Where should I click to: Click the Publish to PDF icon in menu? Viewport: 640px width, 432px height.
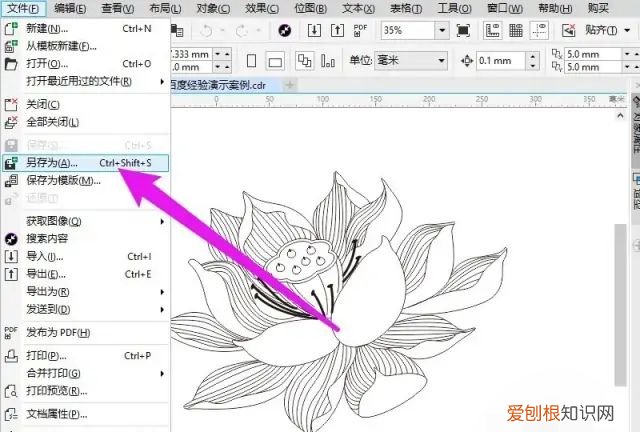[11, 333]
